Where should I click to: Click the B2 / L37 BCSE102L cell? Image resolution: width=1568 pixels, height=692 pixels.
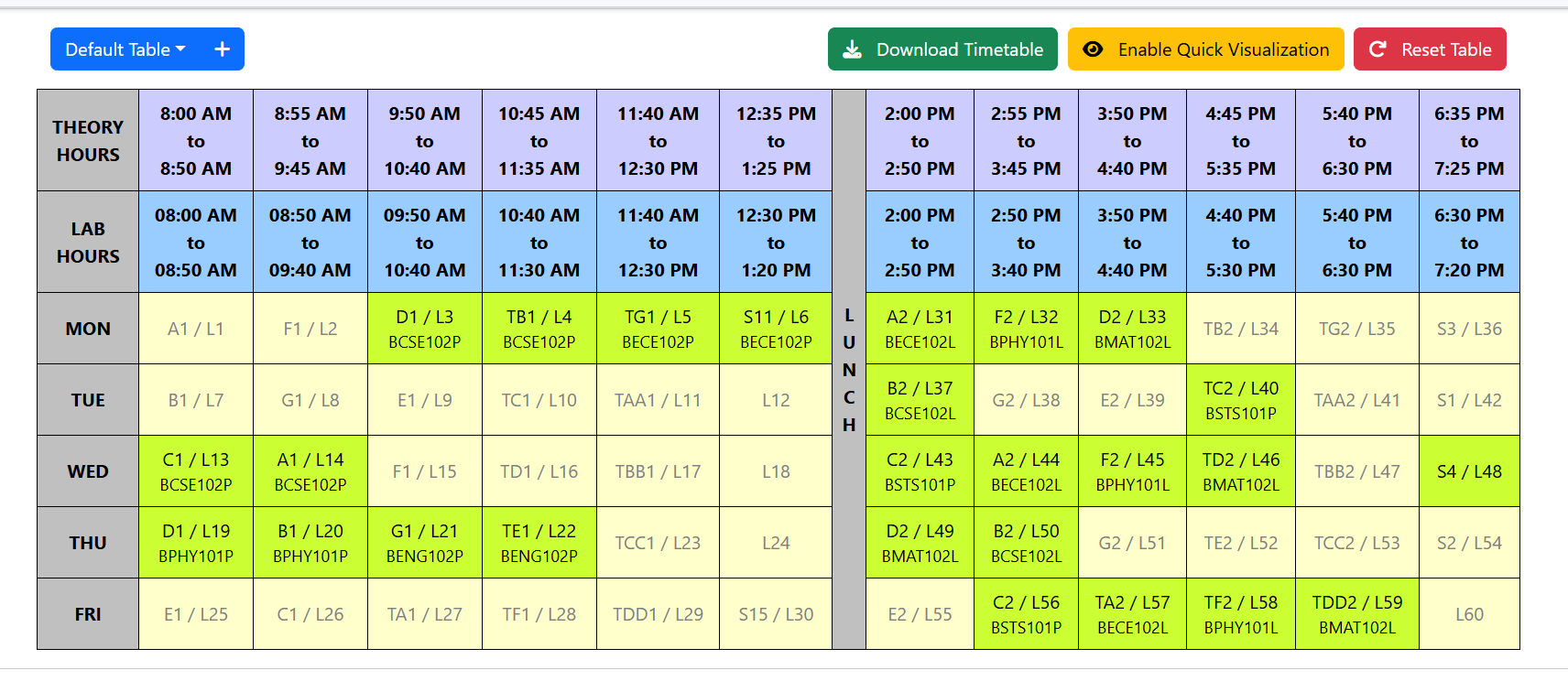pyautogui.click(x=920, y=400)
